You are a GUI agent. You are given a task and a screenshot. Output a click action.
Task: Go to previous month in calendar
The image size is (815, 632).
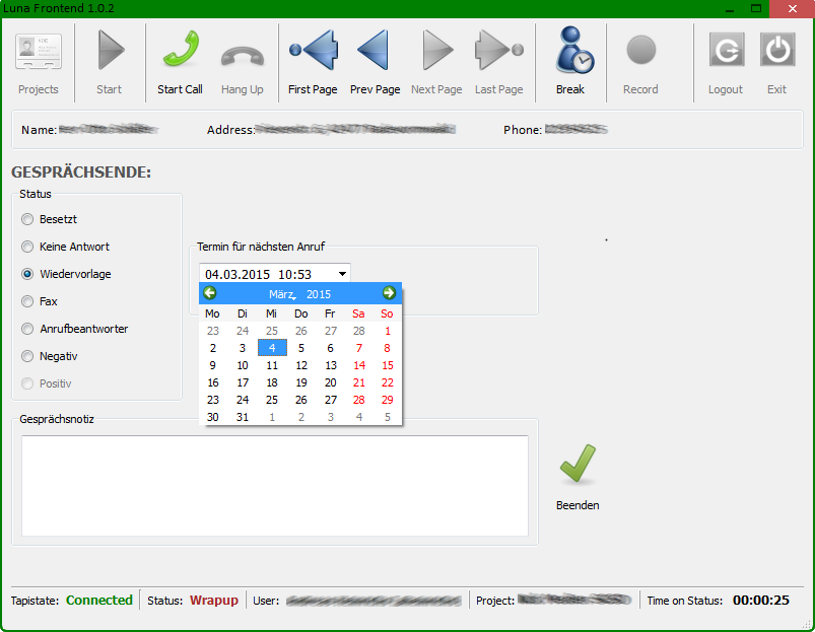[x=210, y=293]
